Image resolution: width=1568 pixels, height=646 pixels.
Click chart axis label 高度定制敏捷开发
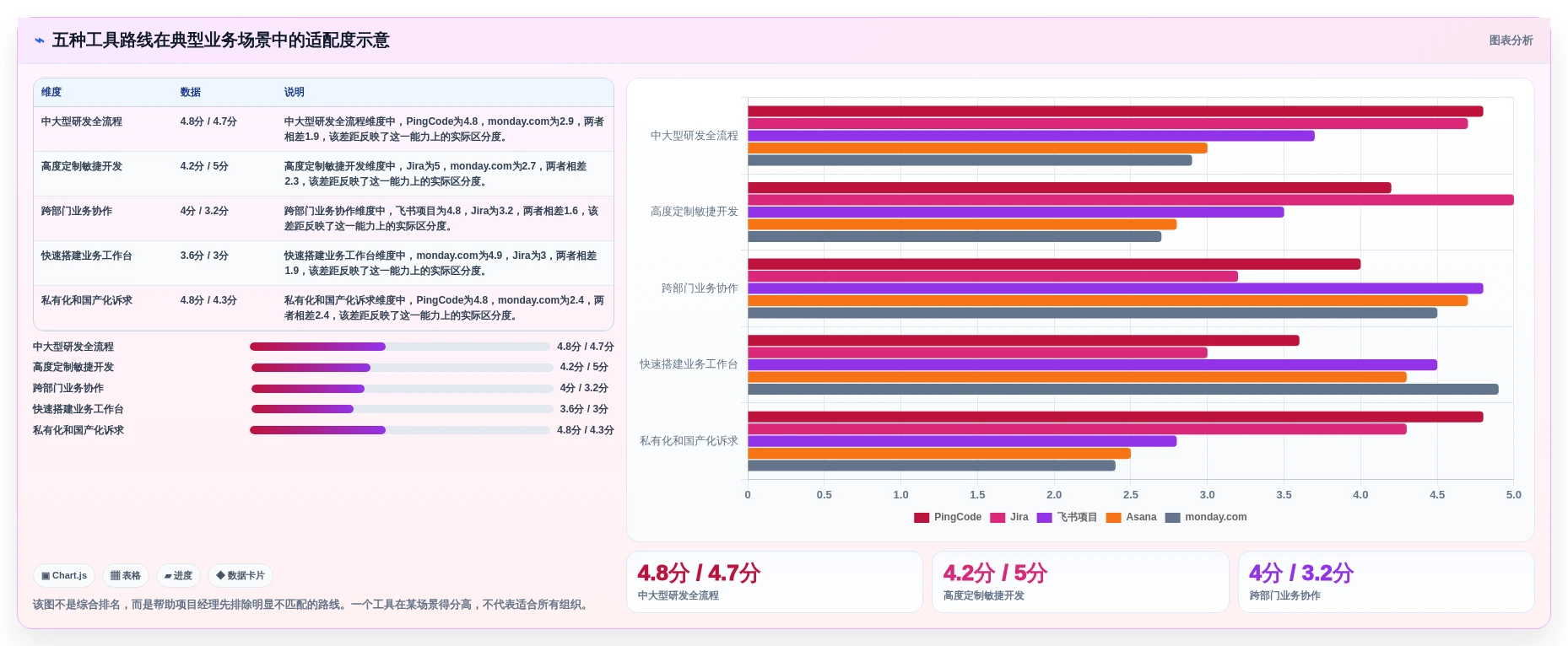point(695,212)
